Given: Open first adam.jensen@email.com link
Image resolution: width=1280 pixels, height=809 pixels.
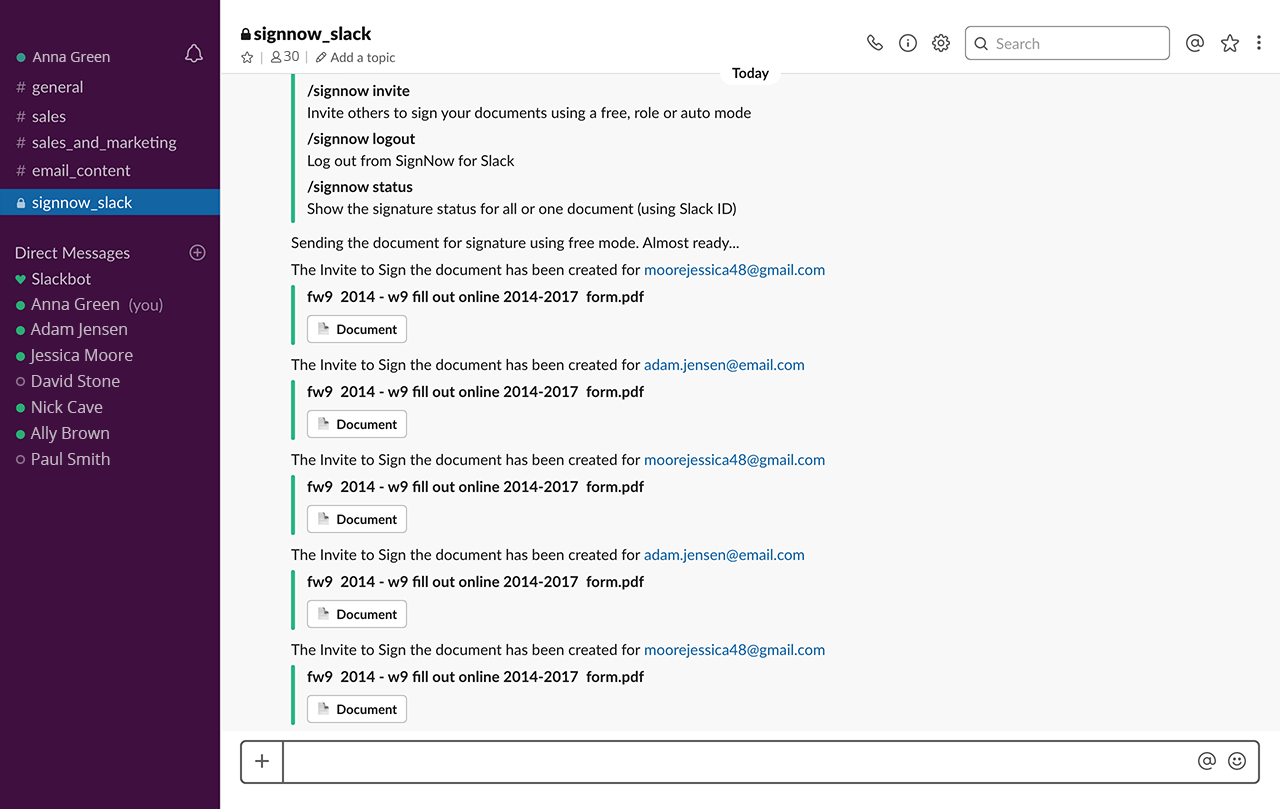Looking at the screenshot, I should (x=724, y=365).
